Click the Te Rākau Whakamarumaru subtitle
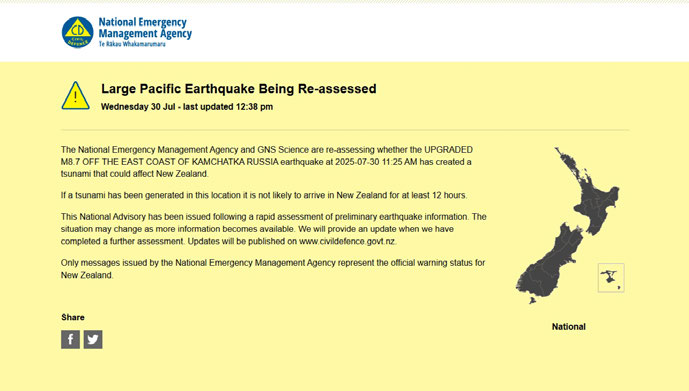The width and height of the screenshot is (689, 391). [132, 44]
